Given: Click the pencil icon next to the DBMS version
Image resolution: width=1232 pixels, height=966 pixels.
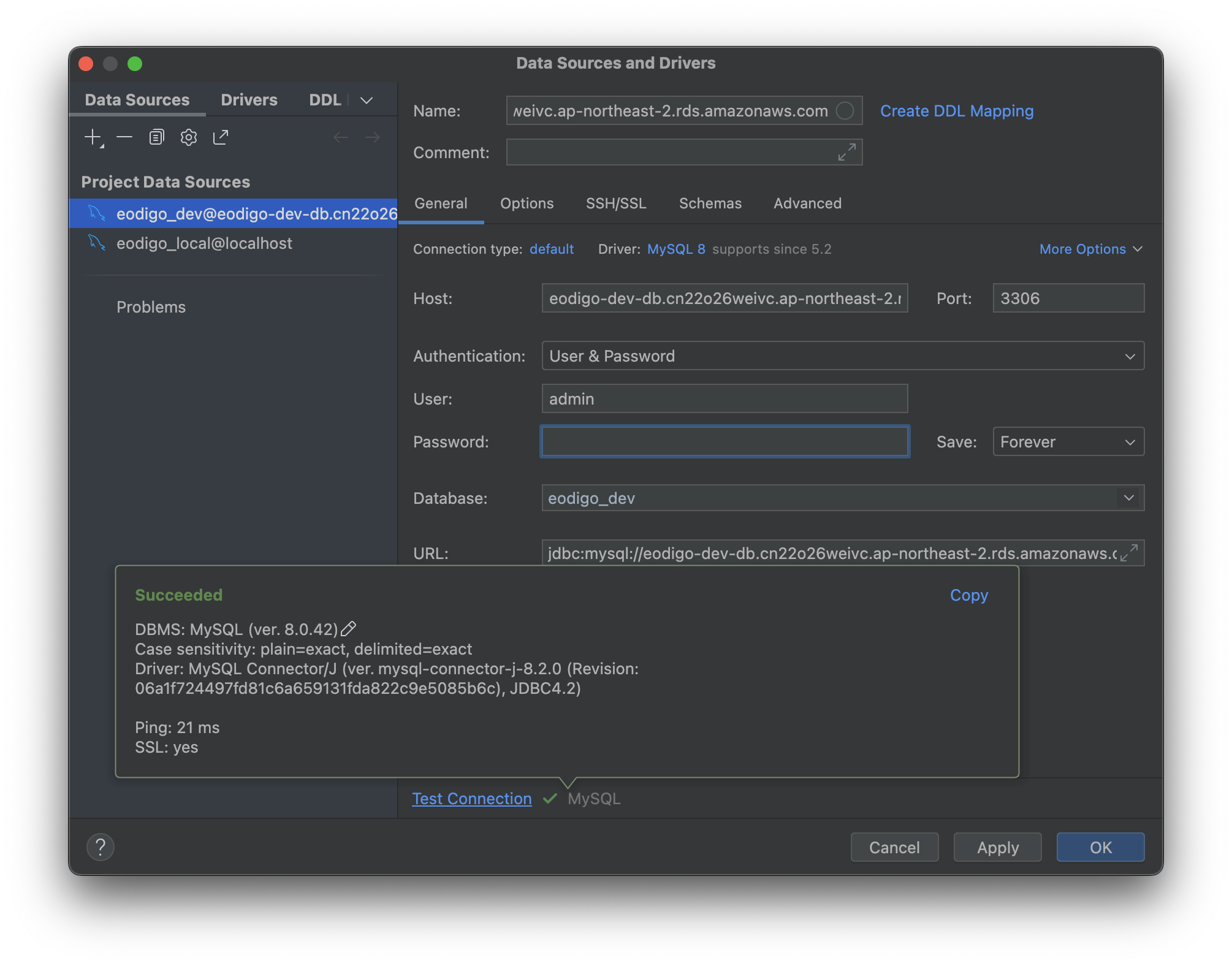Looking at the screenshot, I should click(x=348, y=629).
